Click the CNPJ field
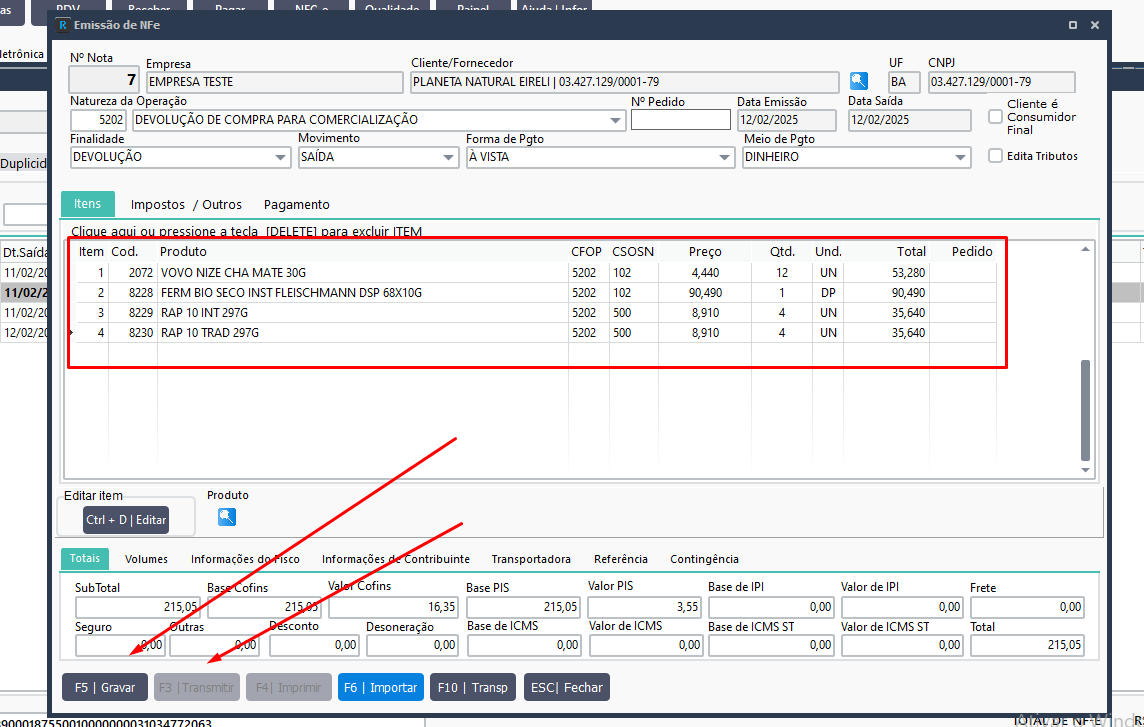This screenshot has height=727, width=1144. (1002, 82)
